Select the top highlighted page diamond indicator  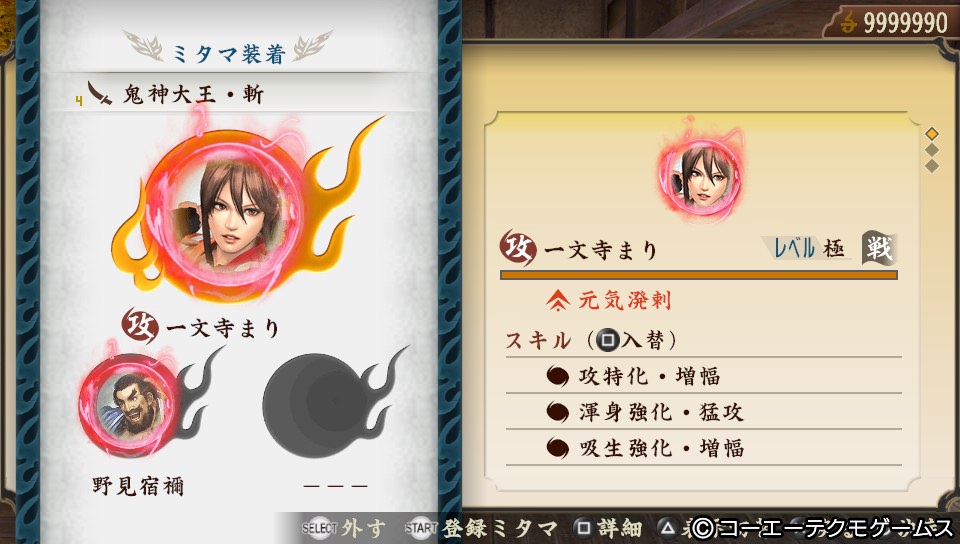(x=932, y=133)
